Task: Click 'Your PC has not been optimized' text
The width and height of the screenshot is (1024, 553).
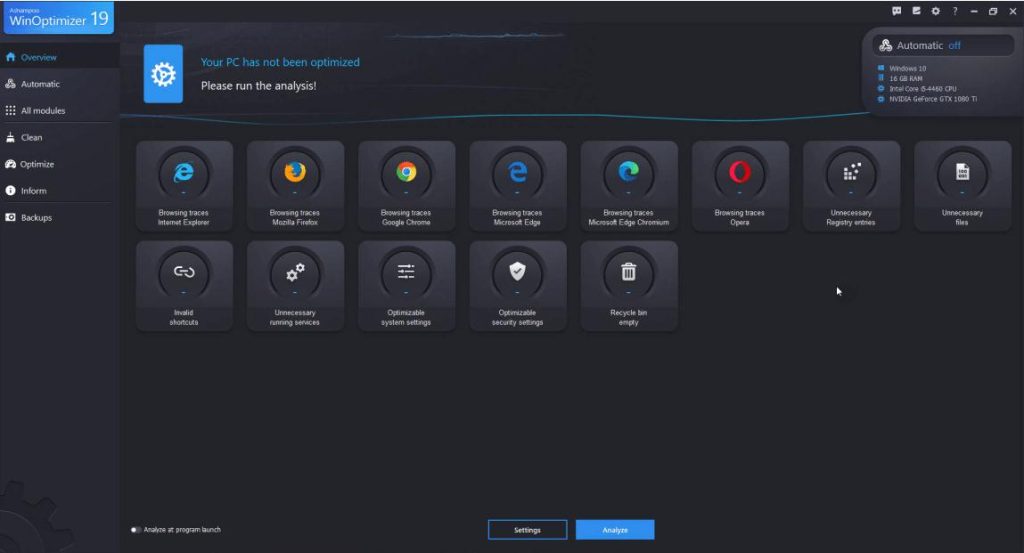Action: point(280,62)
